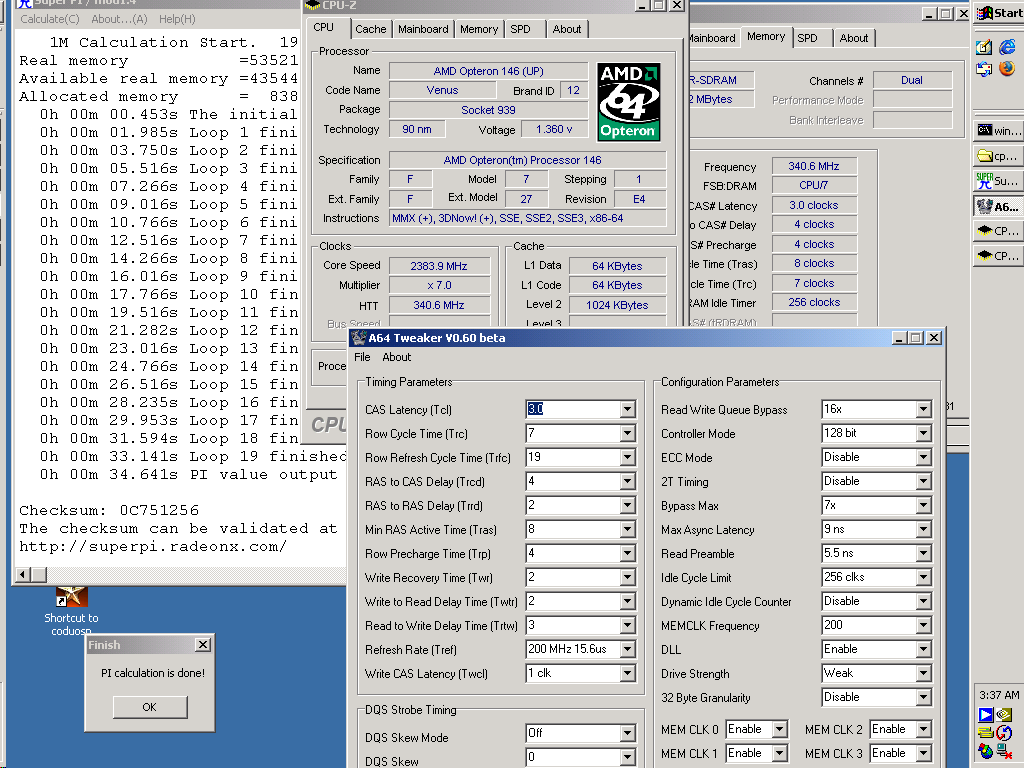Click the Checksum 0C751256 line in Super PI
This screenshot has height=768, width=1024.
109,510
